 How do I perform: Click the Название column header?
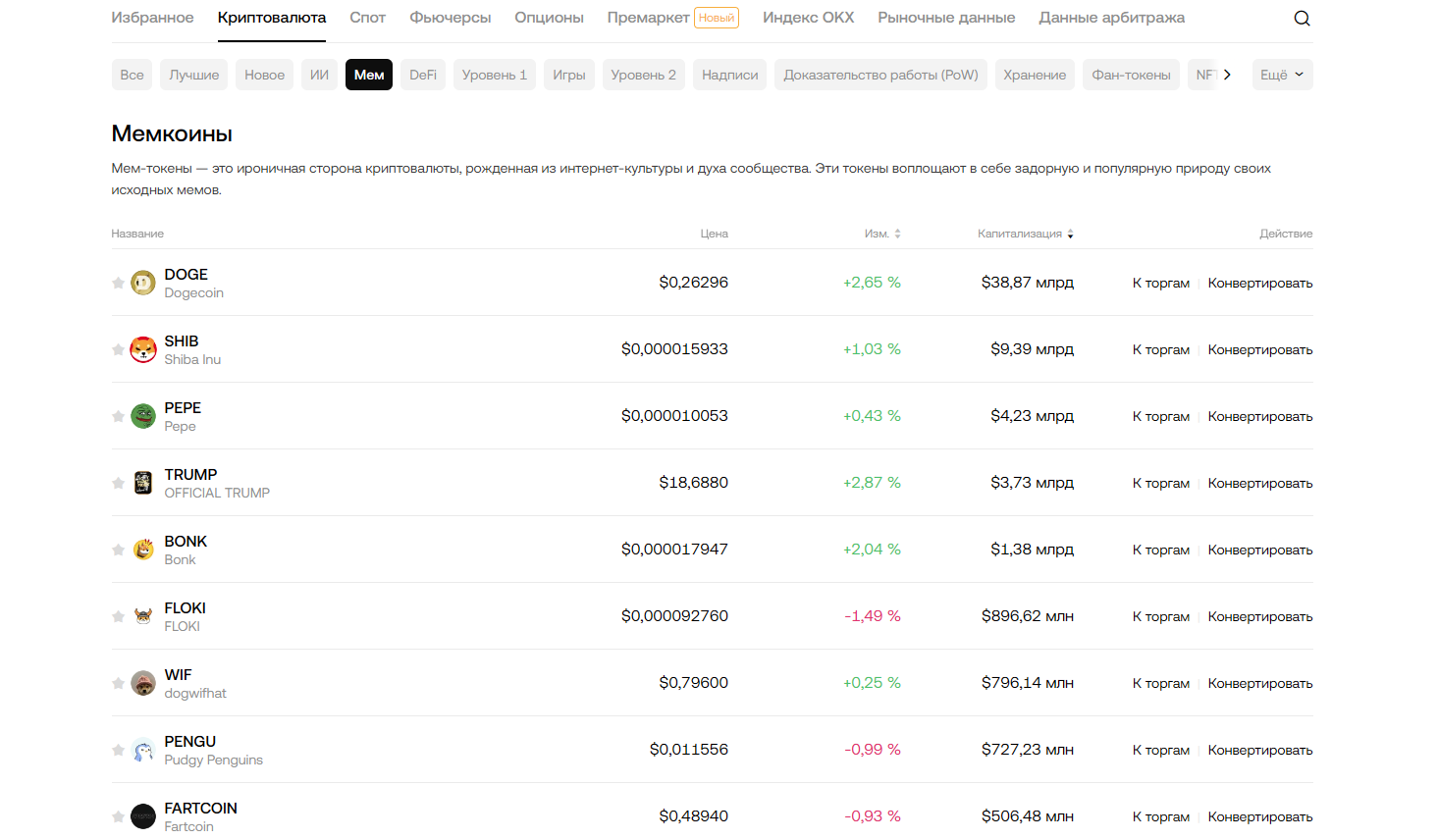[137, 234]
